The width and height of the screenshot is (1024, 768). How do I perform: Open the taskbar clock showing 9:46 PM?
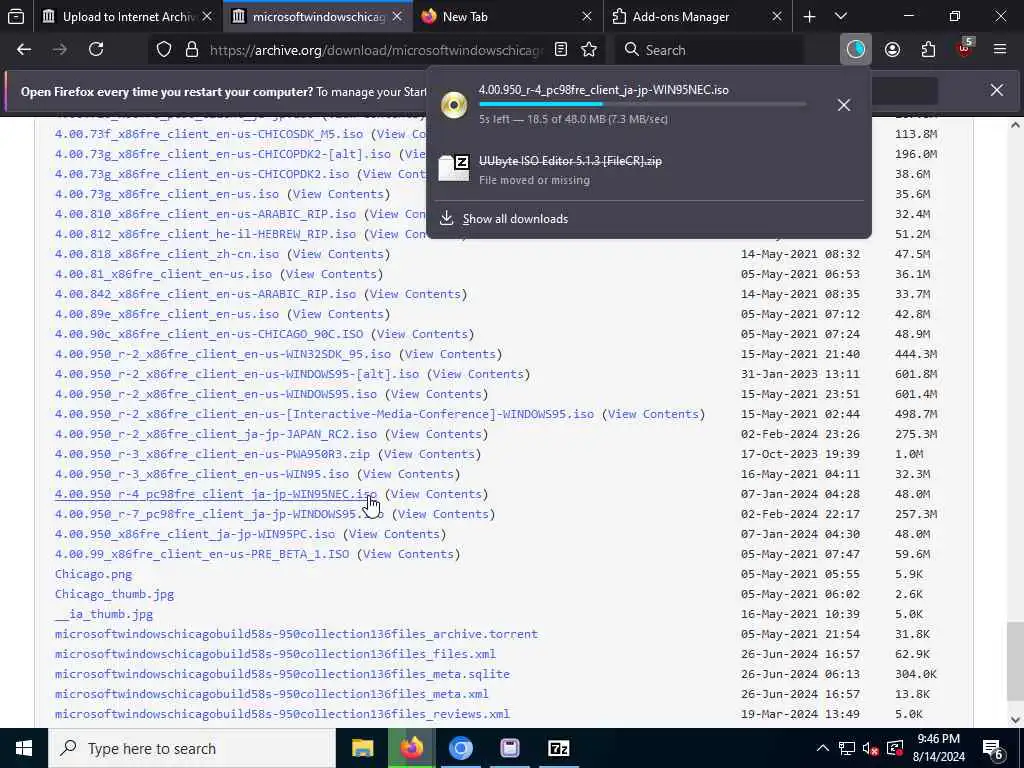(940, 748)
